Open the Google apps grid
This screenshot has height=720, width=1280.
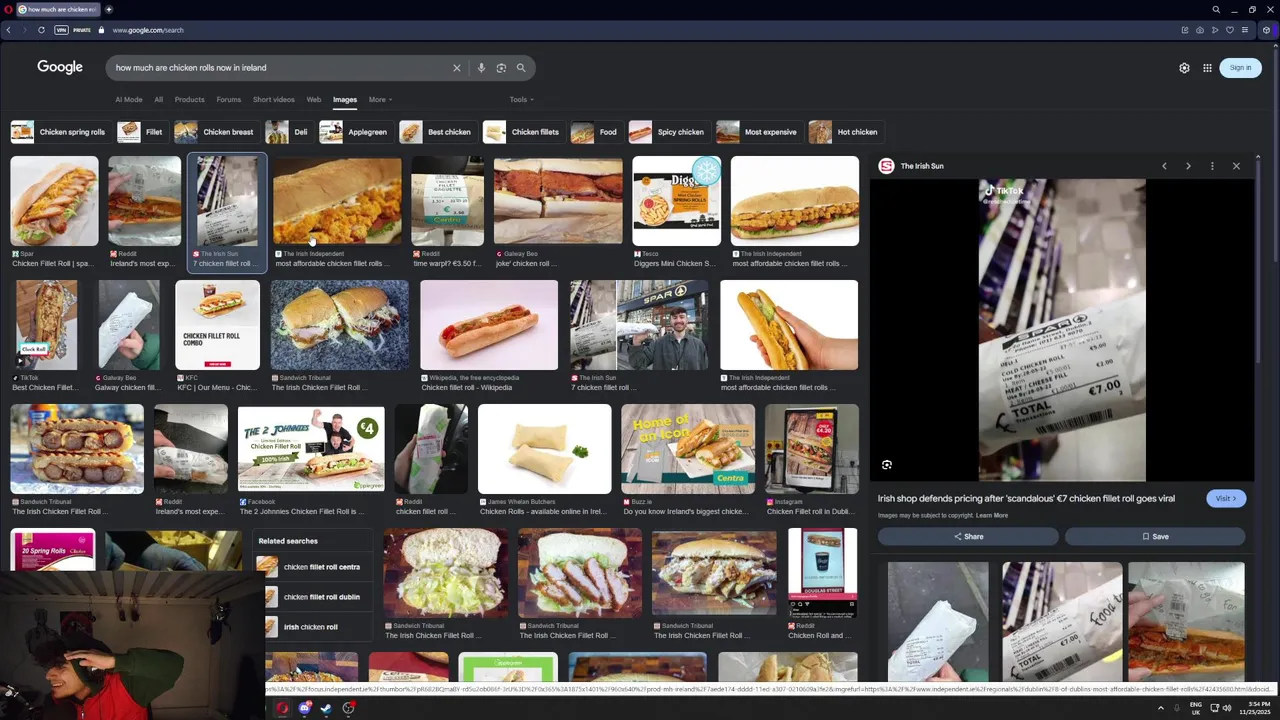[1207, 68]
